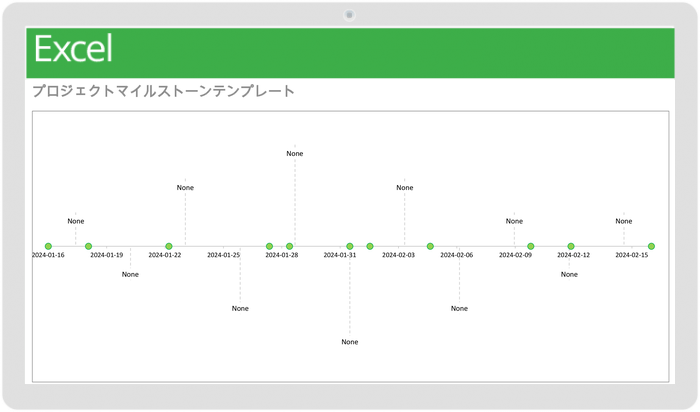Select the None label below 2024-02-12
This screenshot has height=412, width=700.
click(x=569, y=275)
